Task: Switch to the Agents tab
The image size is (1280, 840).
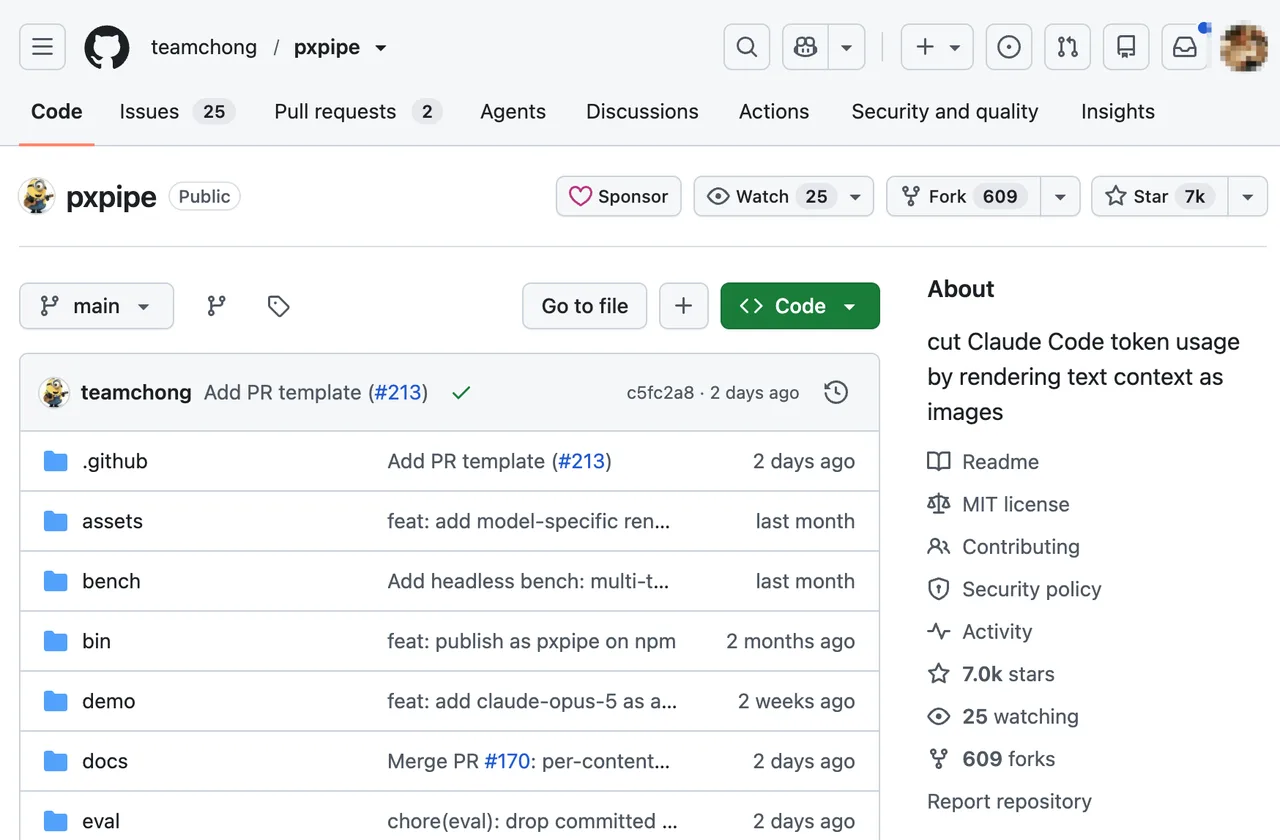Action: pos(513,112)
